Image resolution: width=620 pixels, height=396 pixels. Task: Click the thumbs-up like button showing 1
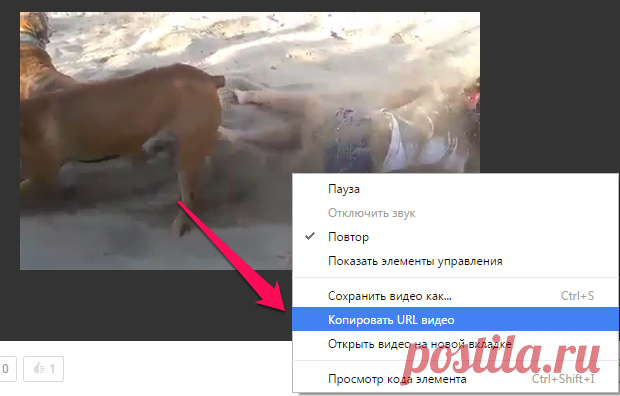[x=43, y=369]
